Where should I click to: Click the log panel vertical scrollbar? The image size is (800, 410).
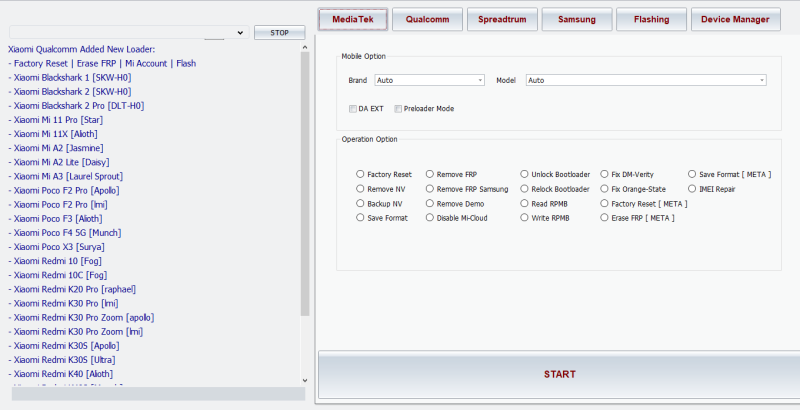click(305, 200)
